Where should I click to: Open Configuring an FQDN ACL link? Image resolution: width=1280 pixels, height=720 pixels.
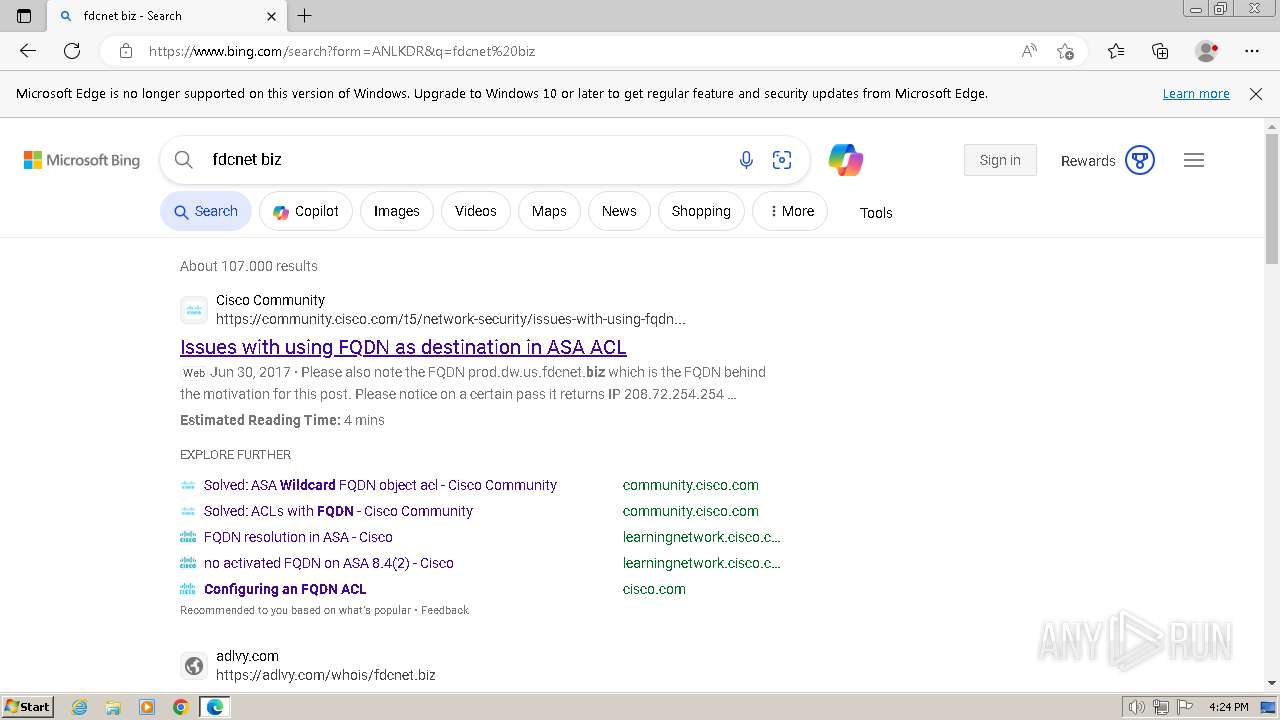285,589
